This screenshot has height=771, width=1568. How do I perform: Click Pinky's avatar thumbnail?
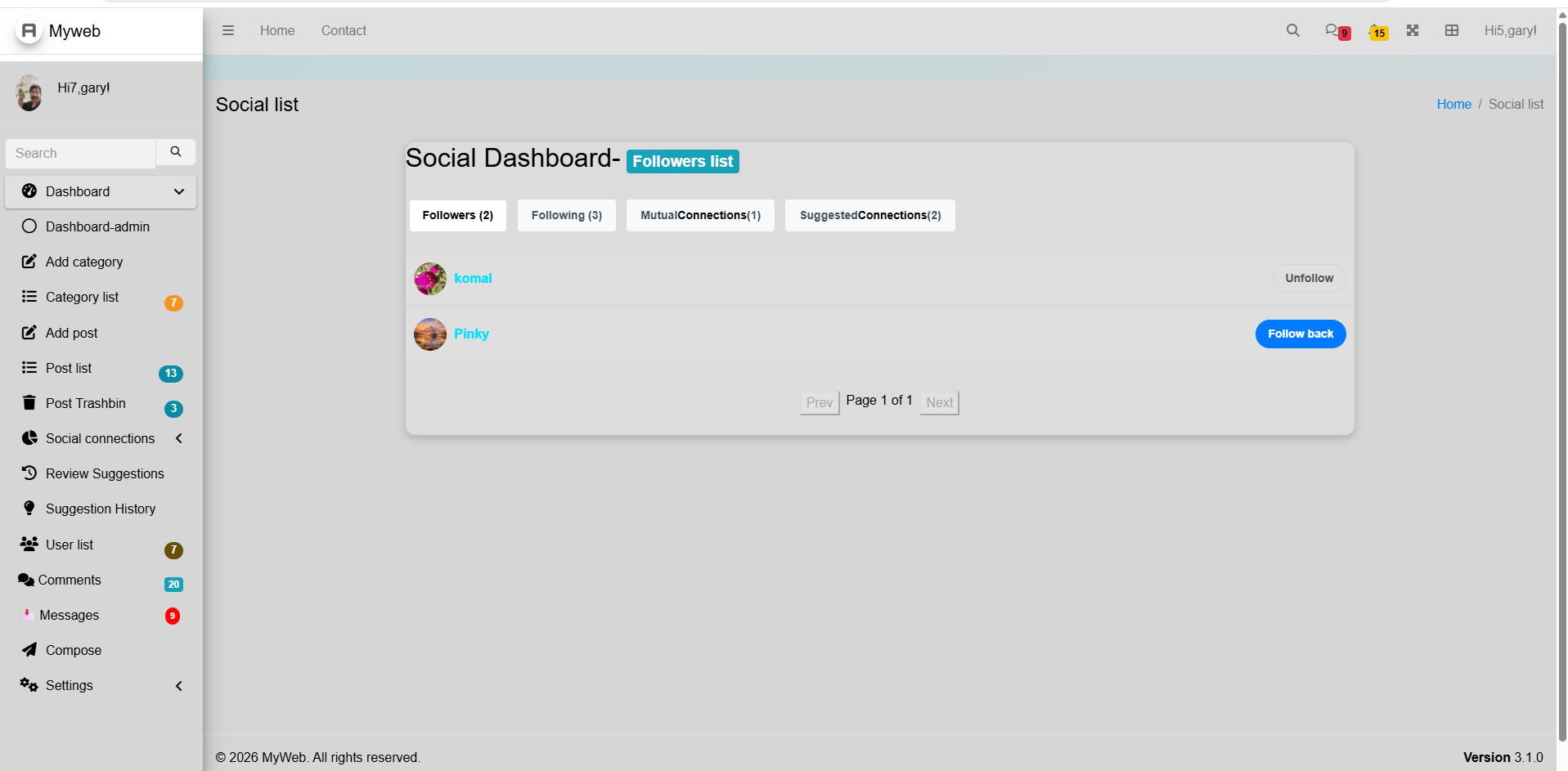[430, 334]
